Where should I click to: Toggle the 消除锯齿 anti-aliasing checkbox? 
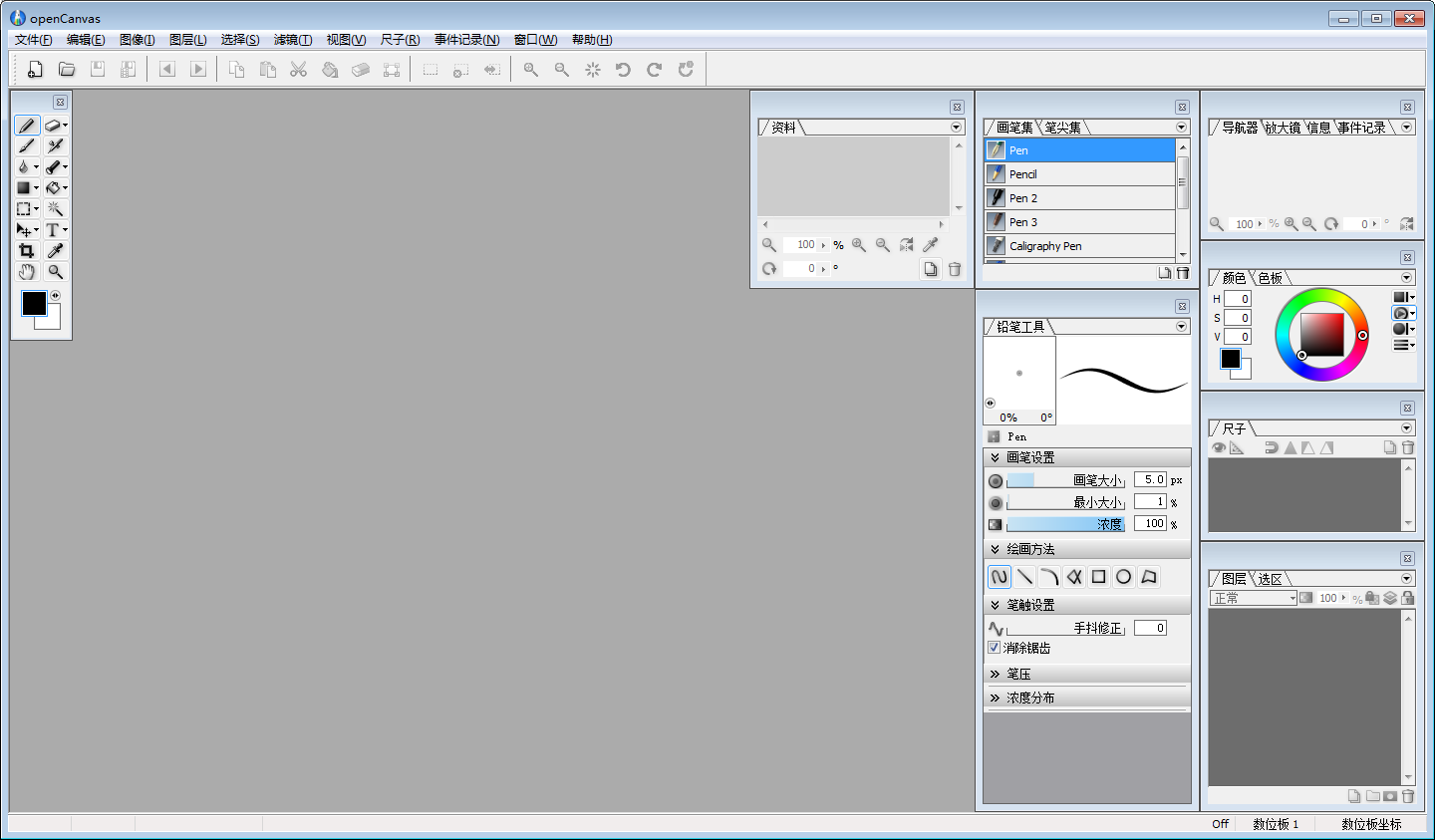coord(994,648)
